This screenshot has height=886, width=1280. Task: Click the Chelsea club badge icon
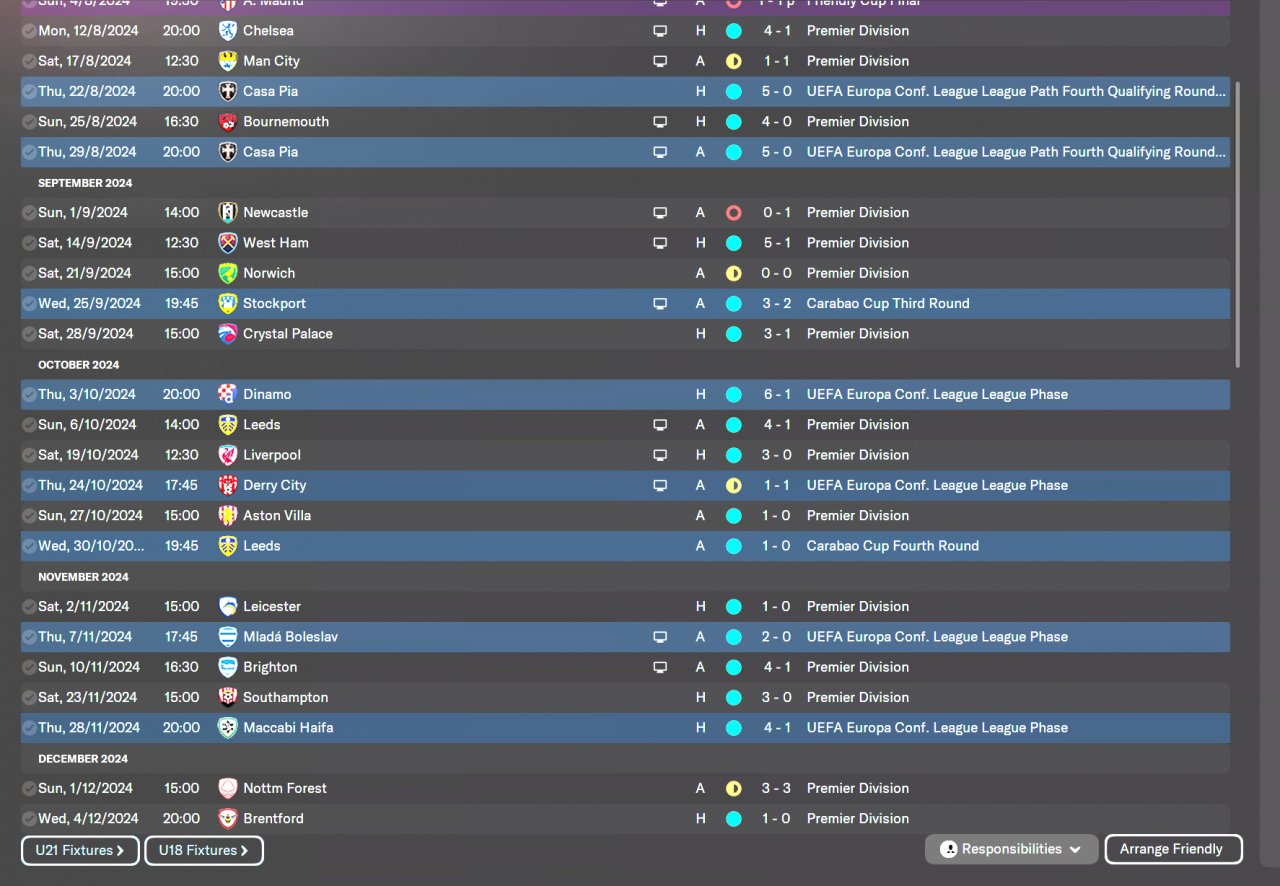pos(228,31)
